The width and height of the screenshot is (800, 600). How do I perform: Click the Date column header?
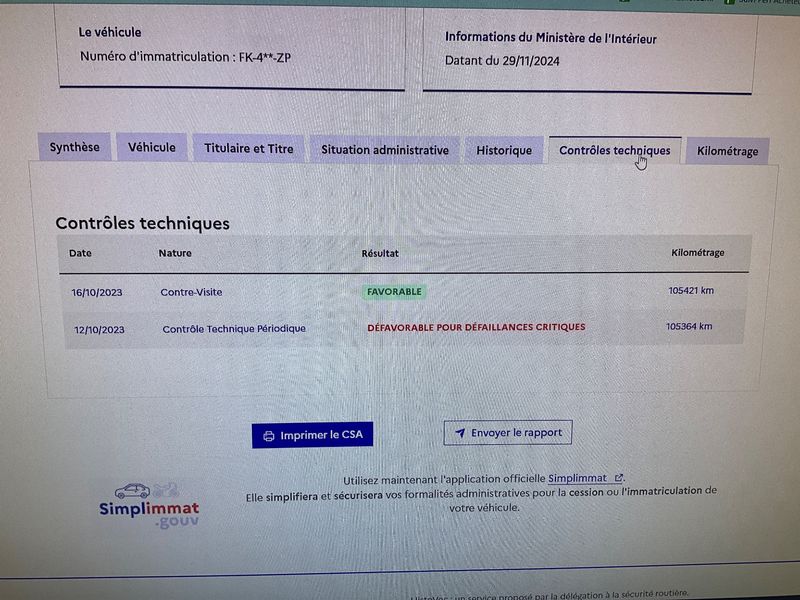click(x=80, y=253)
